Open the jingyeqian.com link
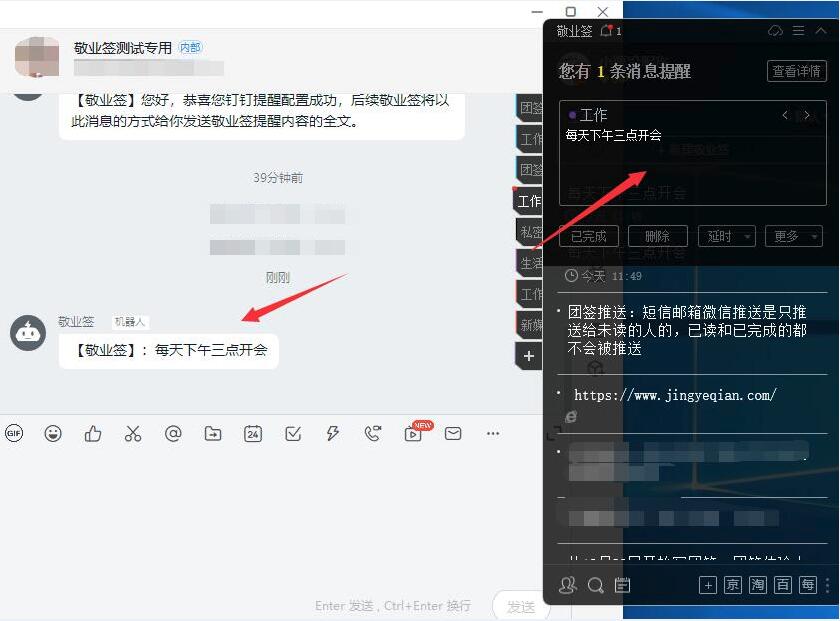840x621 pixels. point(663,395)
